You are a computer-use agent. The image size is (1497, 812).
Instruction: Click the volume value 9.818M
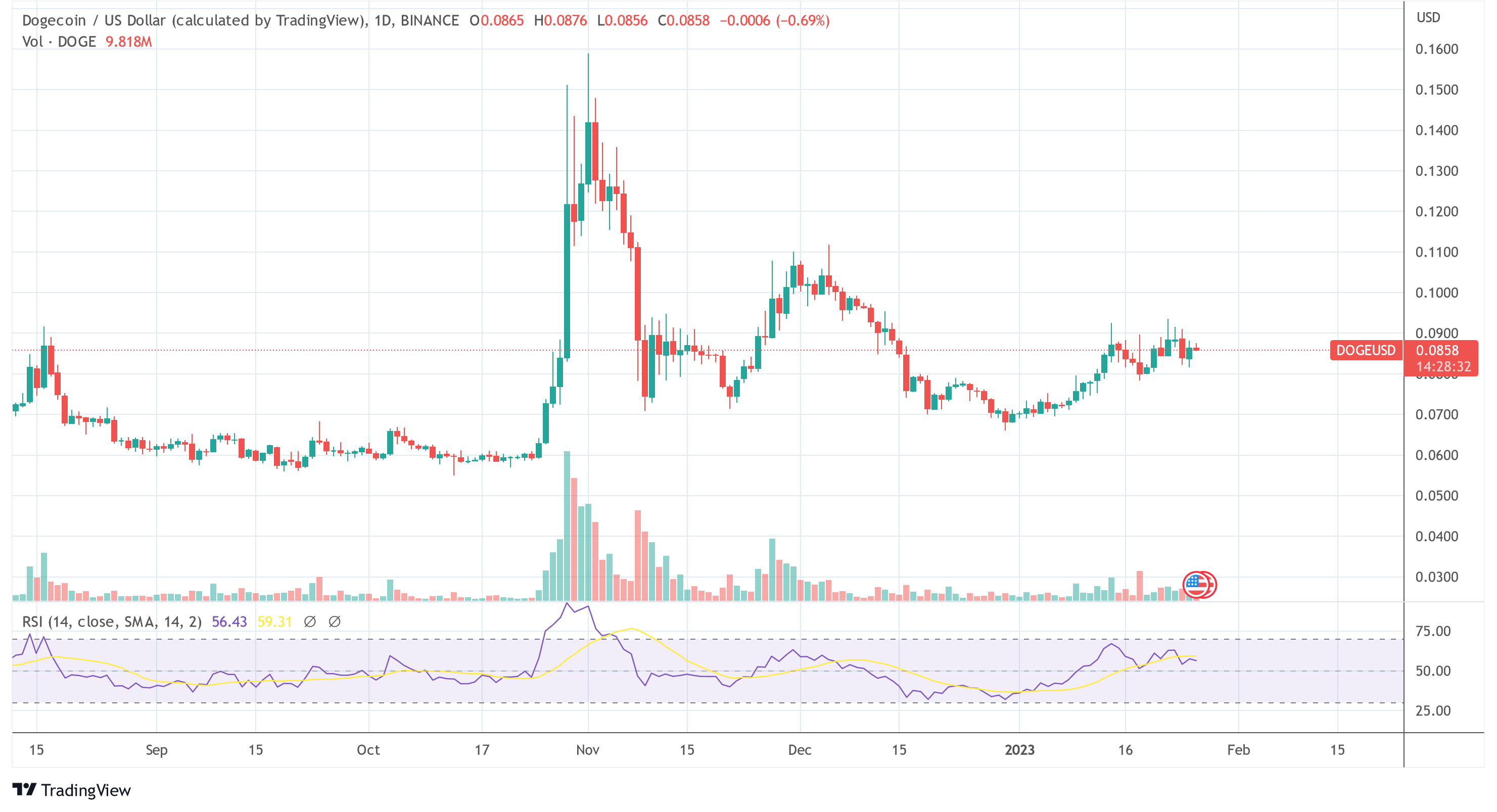pos(128,42)
